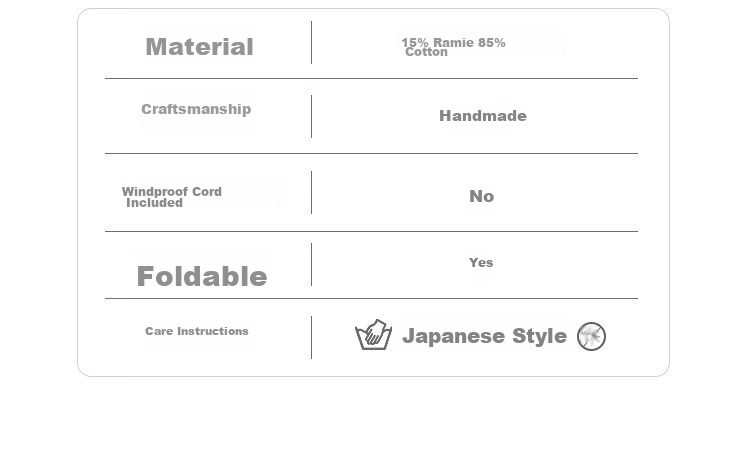
Task: Click the Japanese Style text
Action: (485, 336)
